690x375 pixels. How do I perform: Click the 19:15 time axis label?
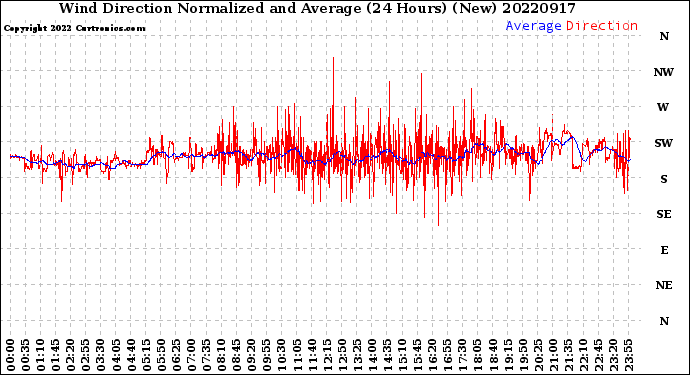(508, 355)
